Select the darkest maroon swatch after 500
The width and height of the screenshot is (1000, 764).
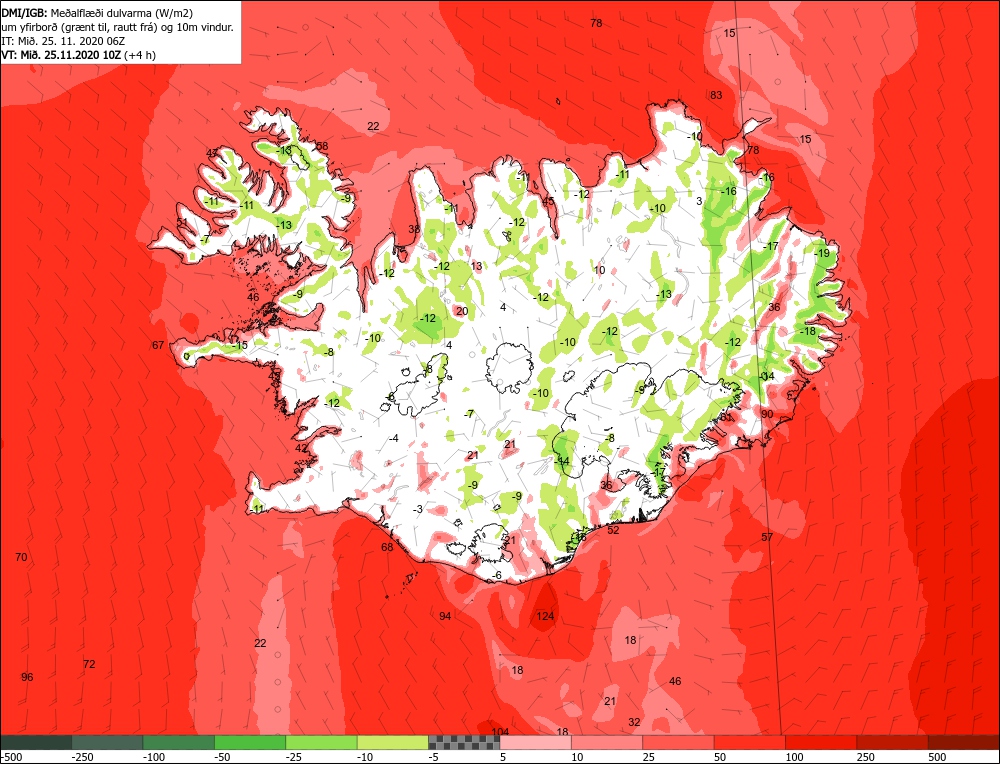964,742
